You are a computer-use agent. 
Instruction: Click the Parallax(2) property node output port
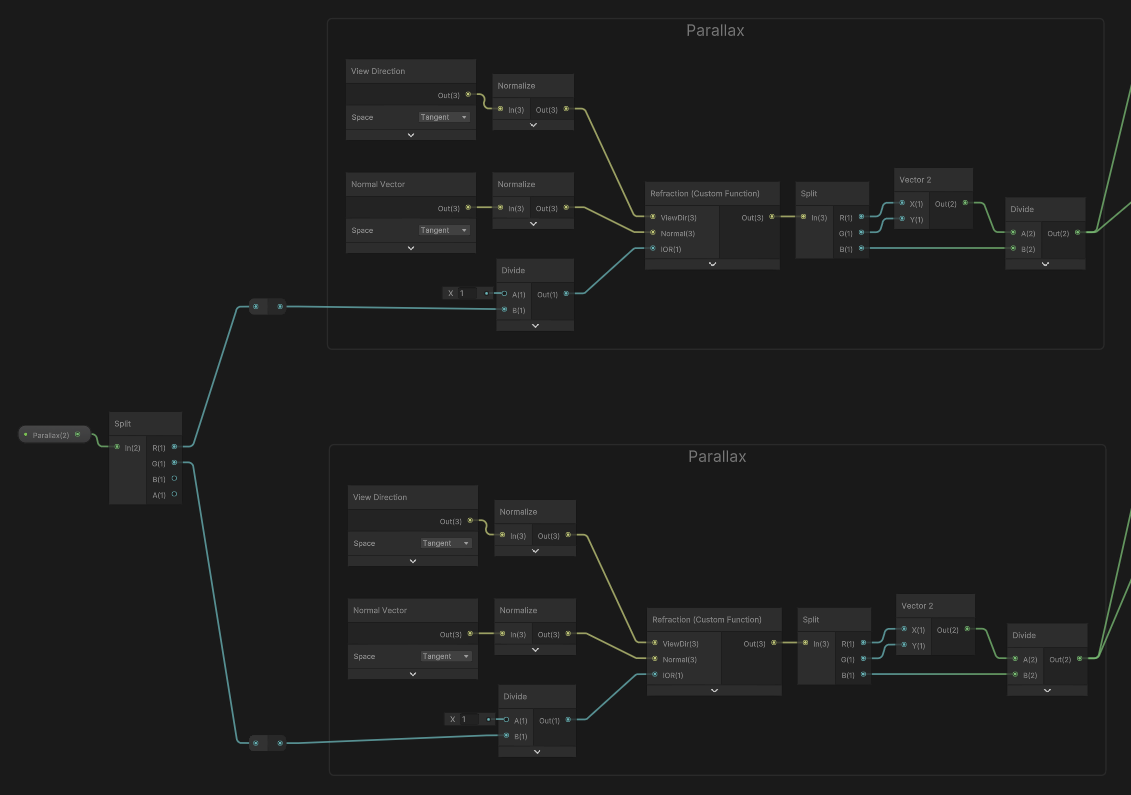coord(78,435)
